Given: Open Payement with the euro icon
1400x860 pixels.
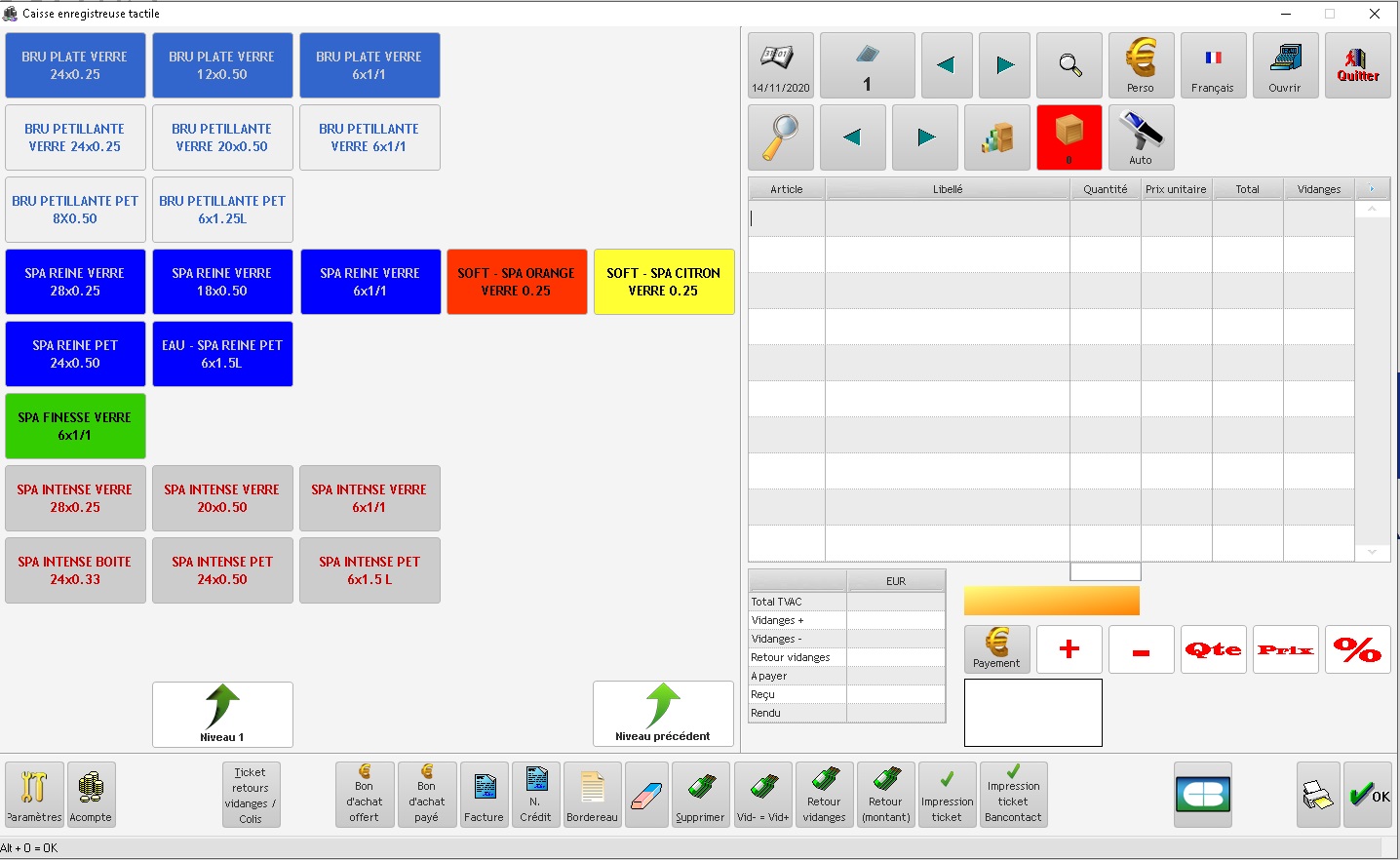Looking at the screenshot, I should pos(996,649).
